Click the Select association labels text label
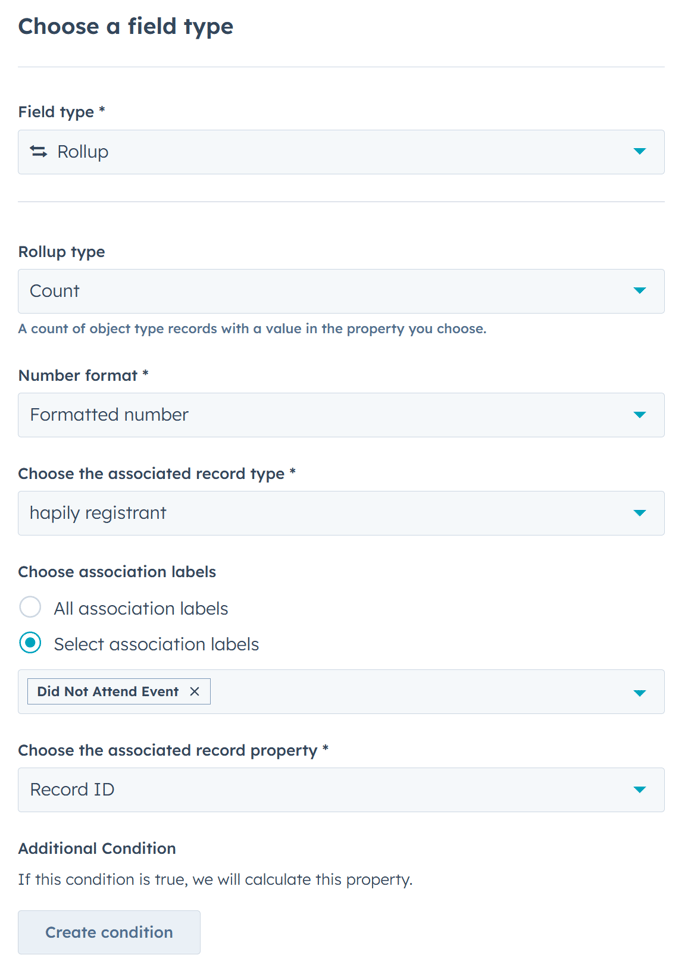 click(x=156, y=644)
